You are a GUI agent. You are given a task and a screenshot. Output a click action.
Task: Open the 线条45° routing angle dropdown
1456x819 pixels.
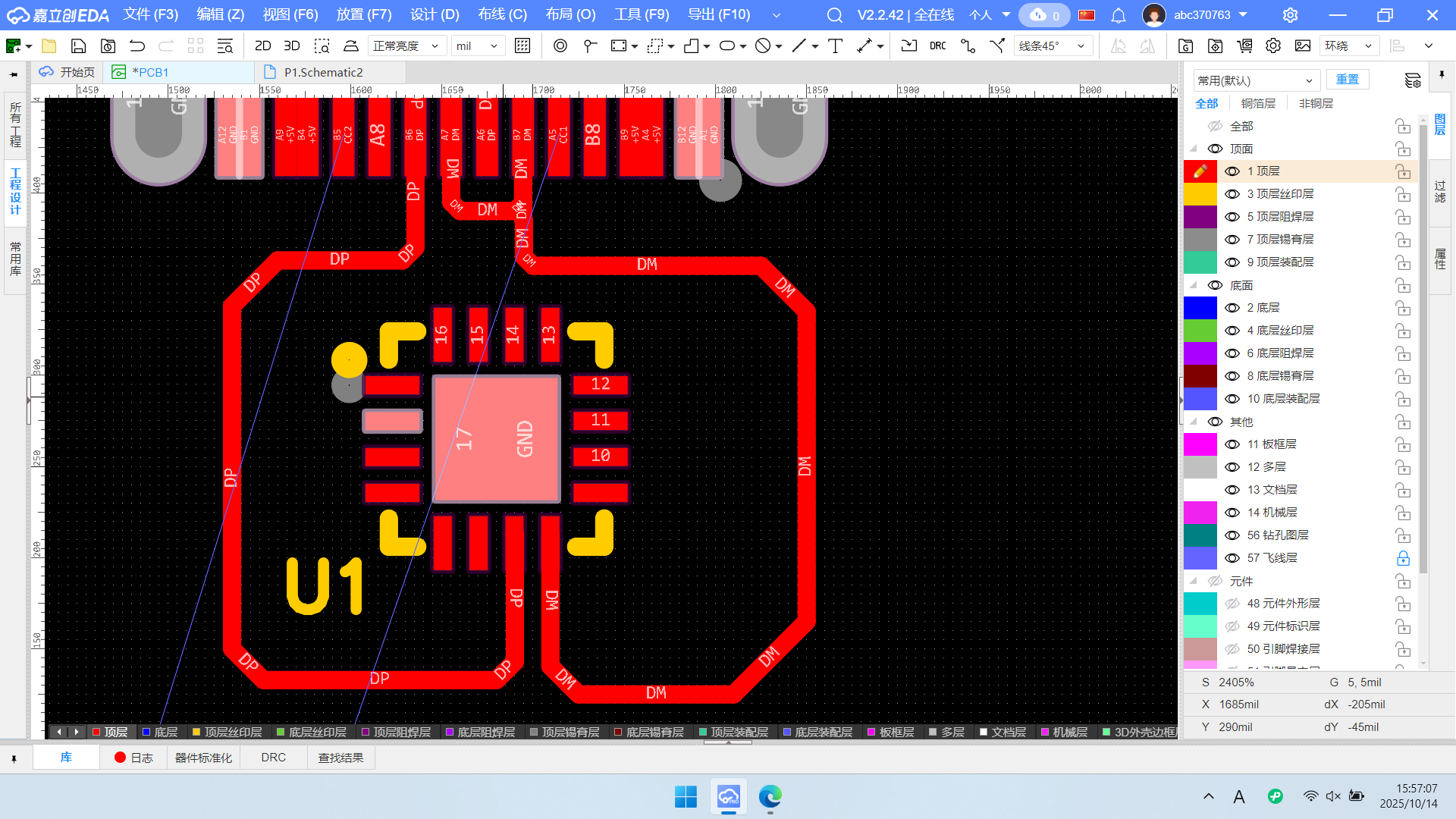[x=1053, y=46]
